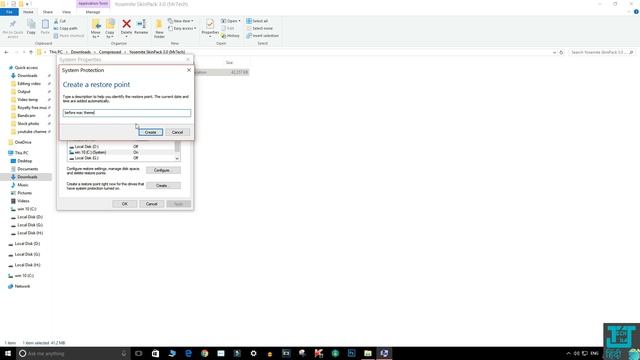Viewport: 640px width, 360px height.
Task: Select OneDrive in the navigation pane
Action: (22, 142)
